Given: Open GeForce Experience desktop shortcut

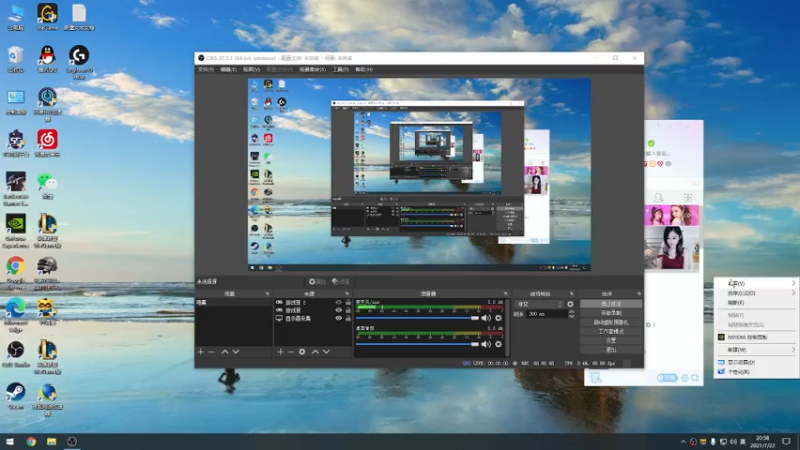Looking at the screenshot, I should pyautogui.click(x=16, y=230).
